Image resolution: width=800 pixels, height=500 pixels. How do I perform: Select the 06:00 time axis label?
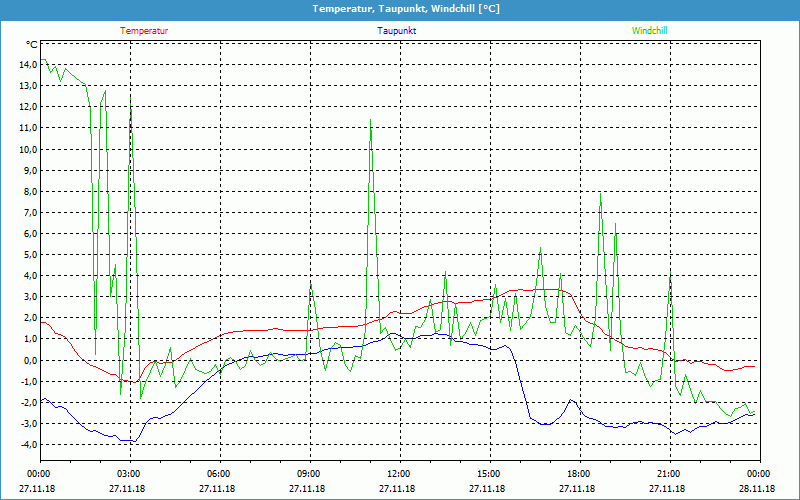[219, 474]
